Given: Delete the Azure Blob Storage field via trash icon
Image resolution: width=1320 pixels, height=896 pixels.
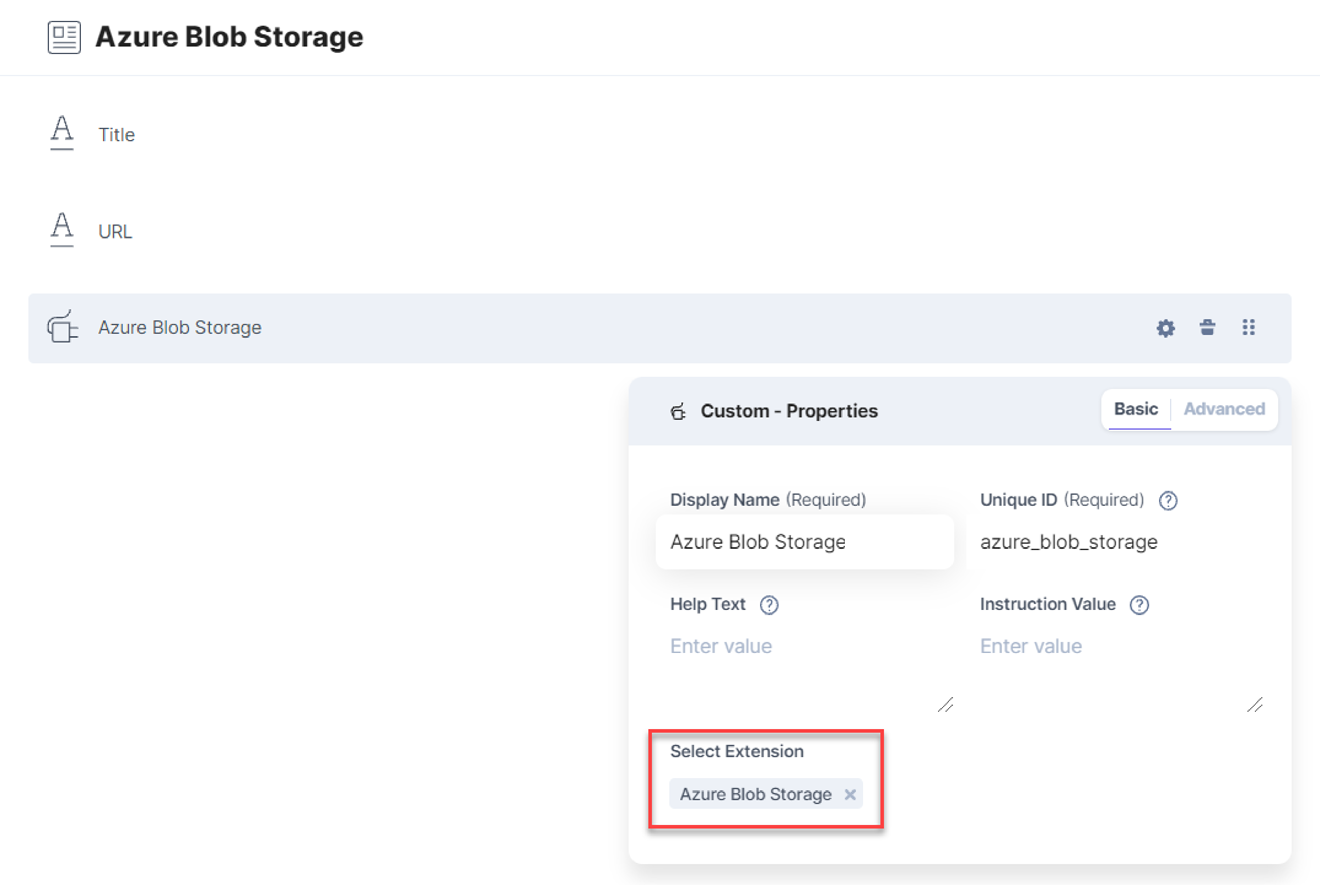Looking at the screenshot, I should coord(1207,328).
